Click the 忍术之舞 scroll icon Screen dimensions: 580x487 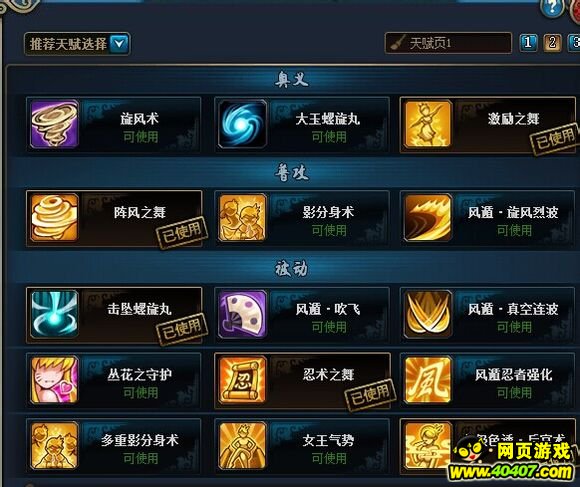[242, 380]
